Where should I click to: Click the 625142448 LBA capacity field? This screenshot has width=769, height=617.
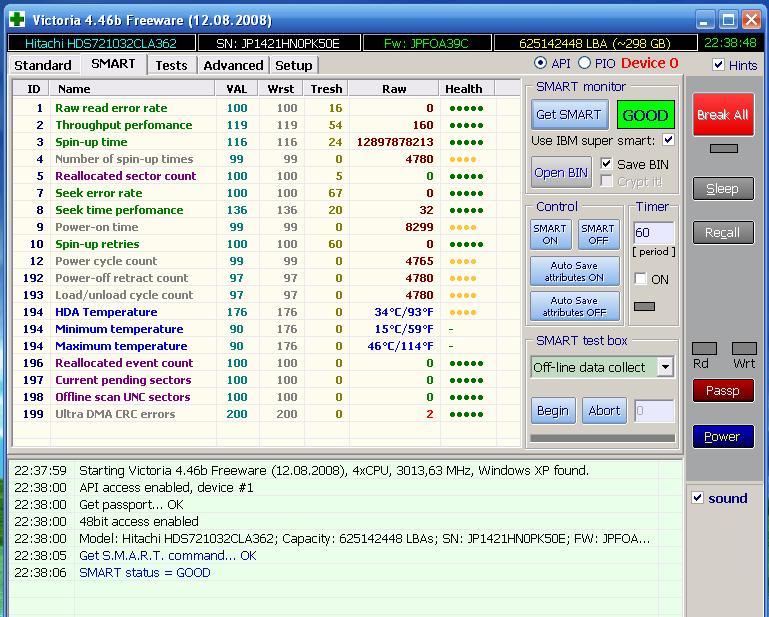tap(595, 43)
